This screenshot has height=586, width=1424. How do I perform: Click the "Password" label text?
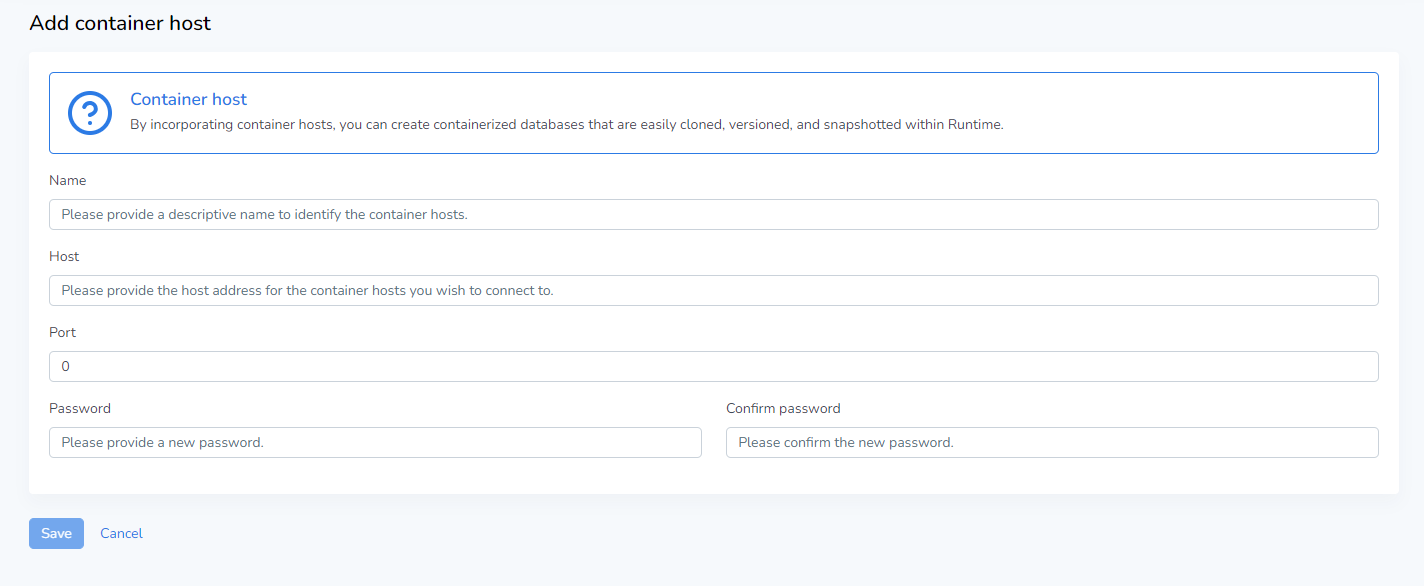click(80, 409)
